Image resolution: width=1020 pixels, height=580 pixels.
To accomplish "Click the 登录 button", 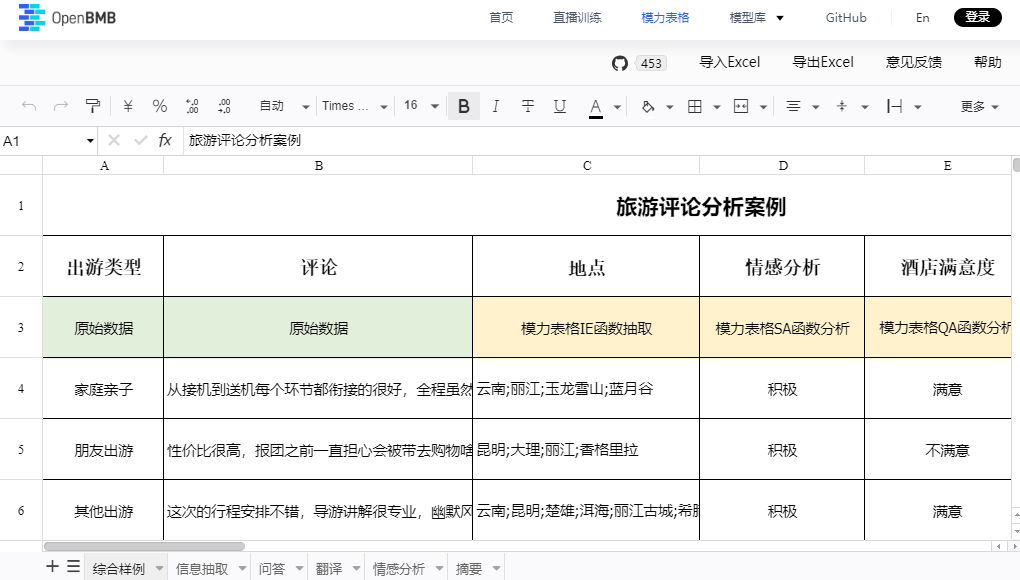I will [977, 17].
